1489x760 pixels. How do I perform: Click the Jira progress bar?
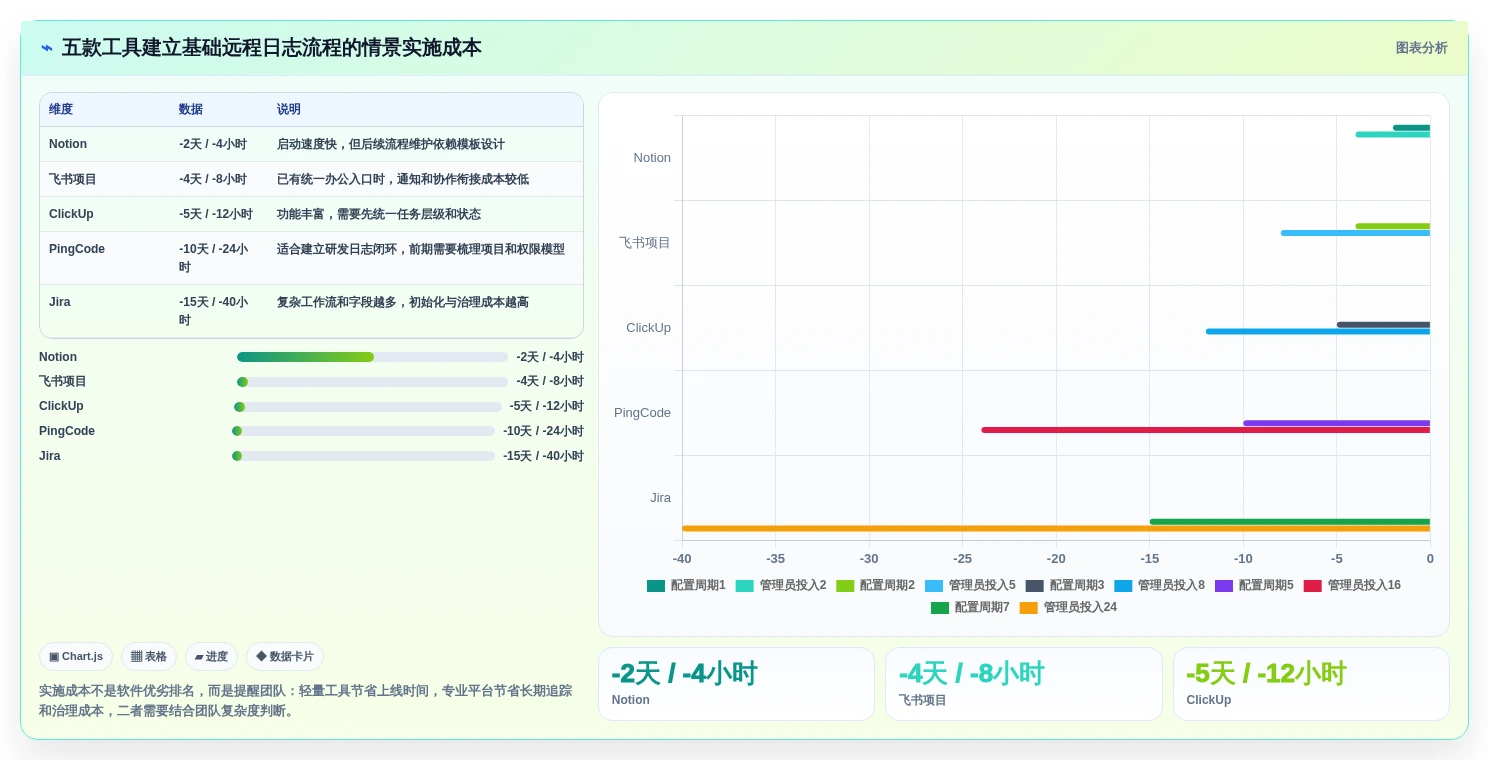[x=363, y=456]
